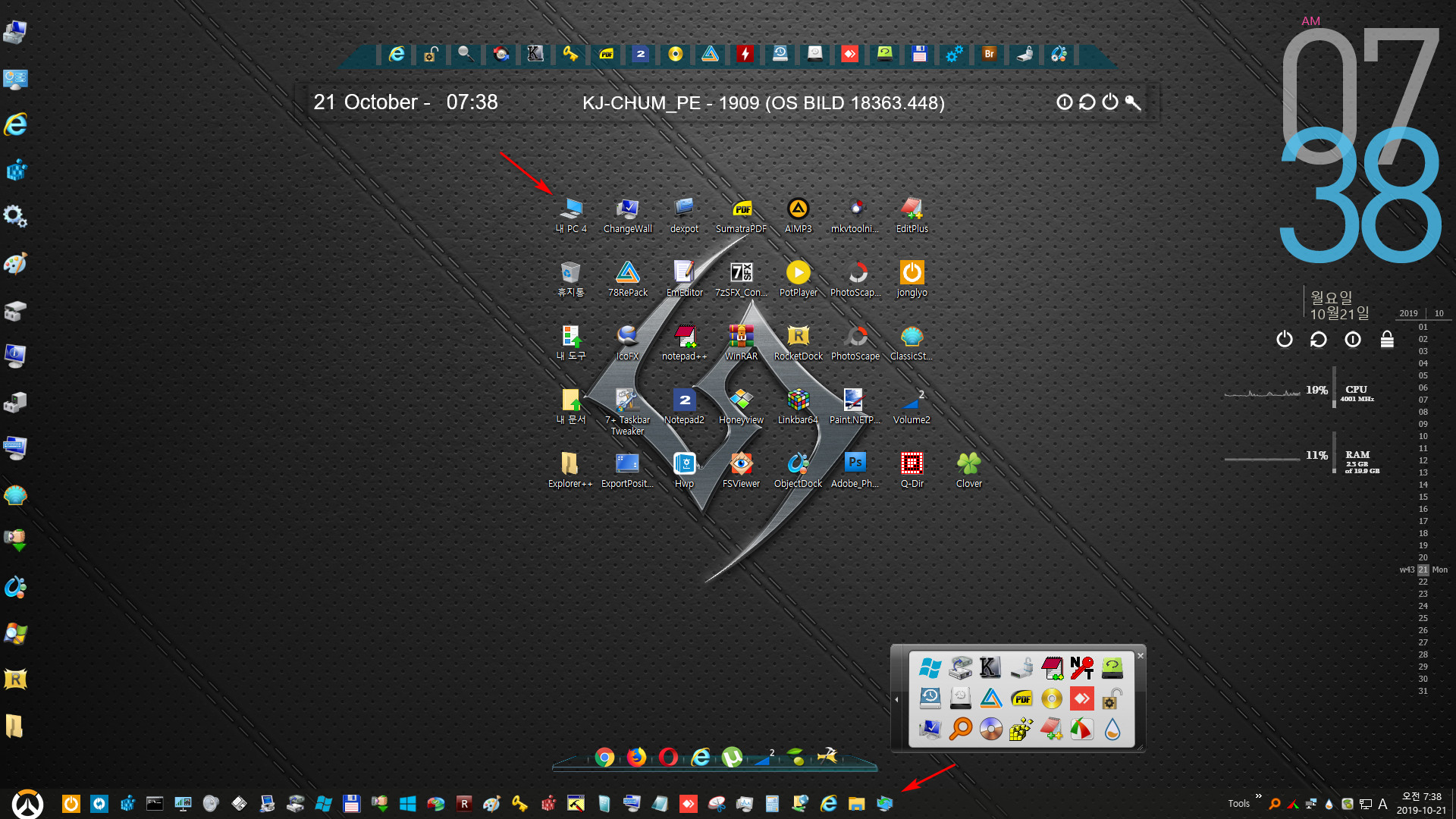Launch EmEditor from the desktop

coord(684,279)
